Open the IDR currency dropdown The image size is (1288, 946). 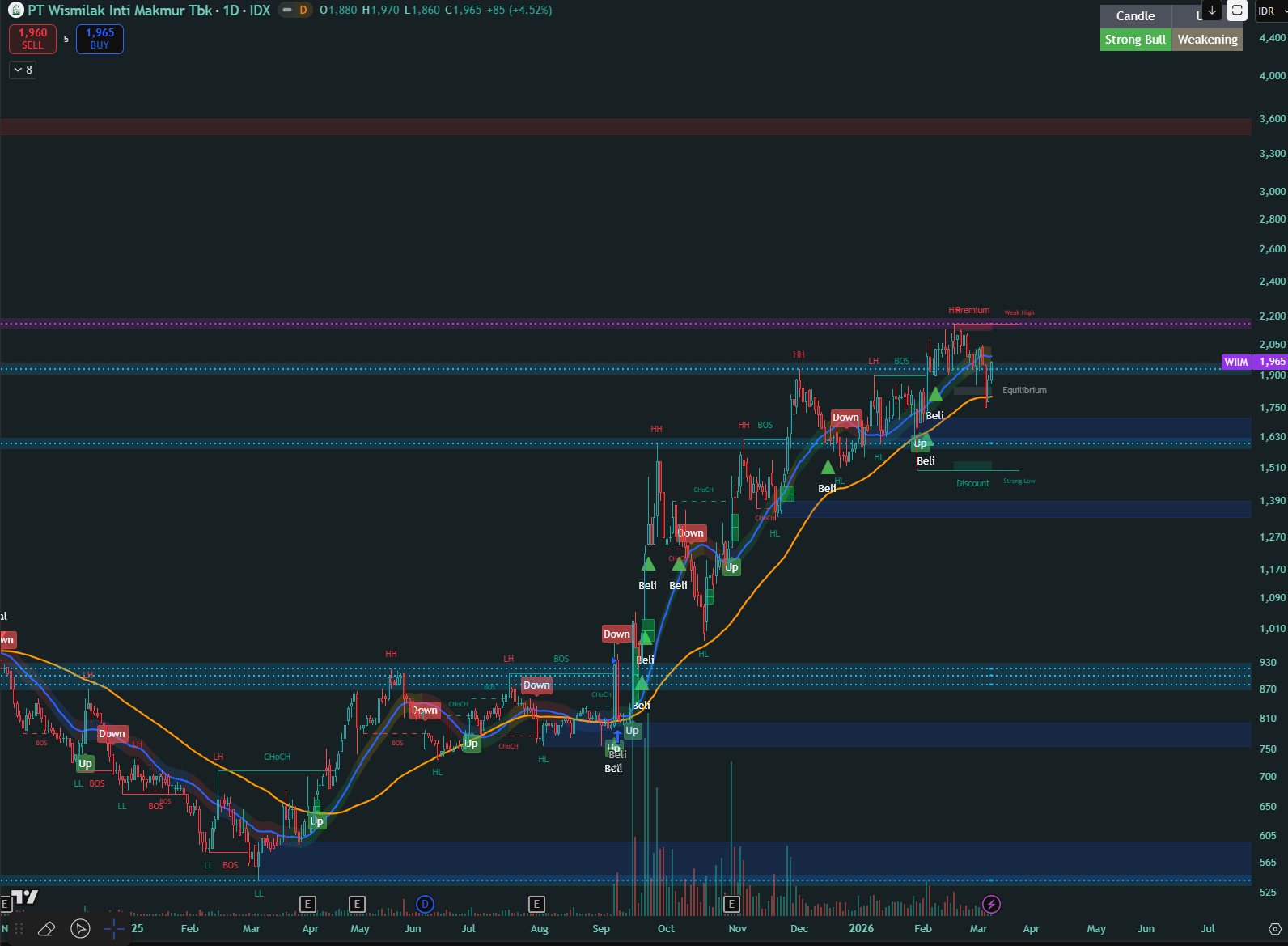point(1270,11)
